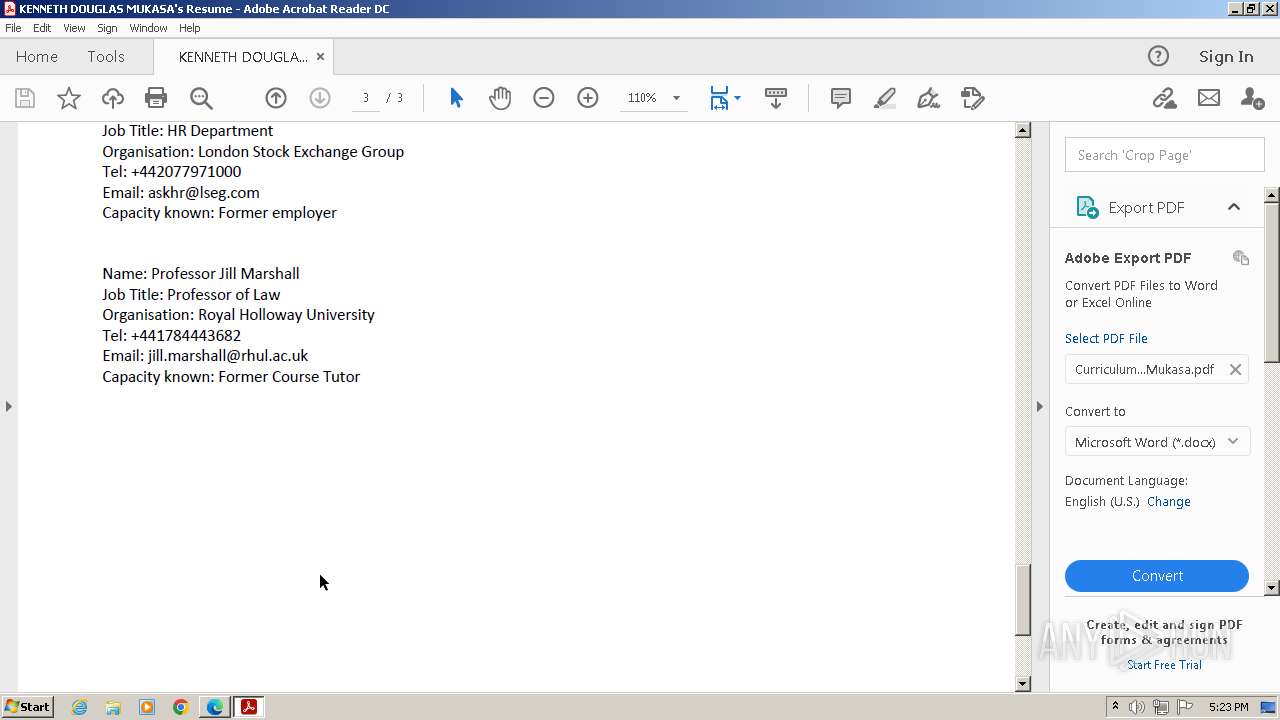Screen dimensions: 1280x720
Task: Open the Sign pen tool
Action: point(928,98)
